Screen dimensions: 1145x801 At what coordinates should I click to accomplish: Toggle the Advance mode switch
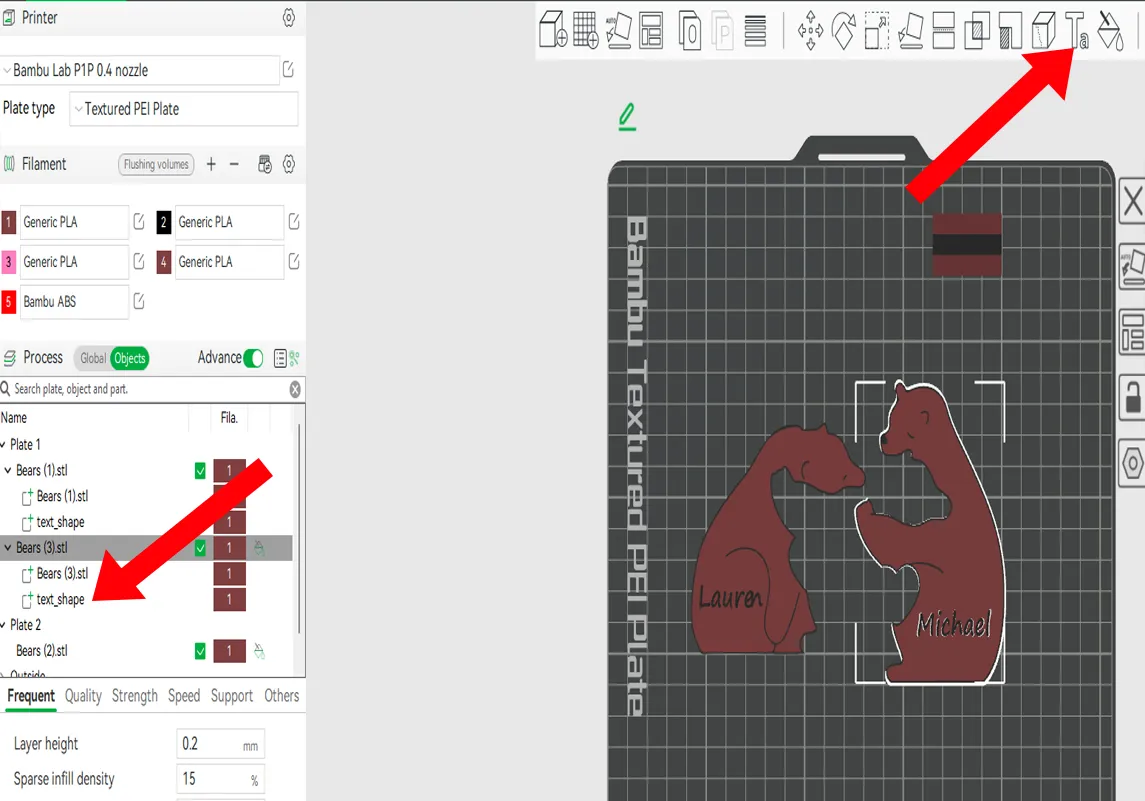[x=253, y=358]
